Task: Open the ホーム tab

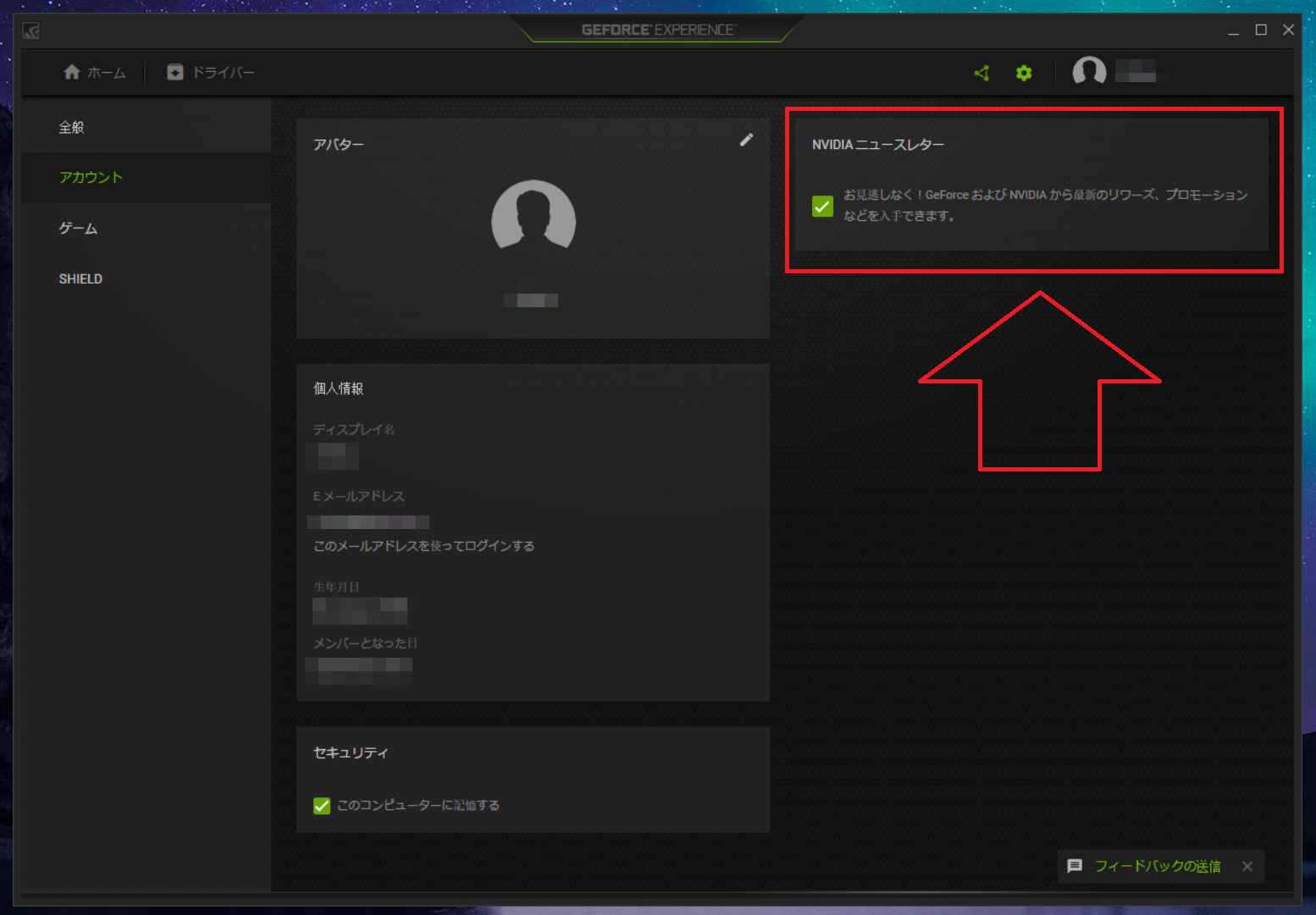Action: 95,73
